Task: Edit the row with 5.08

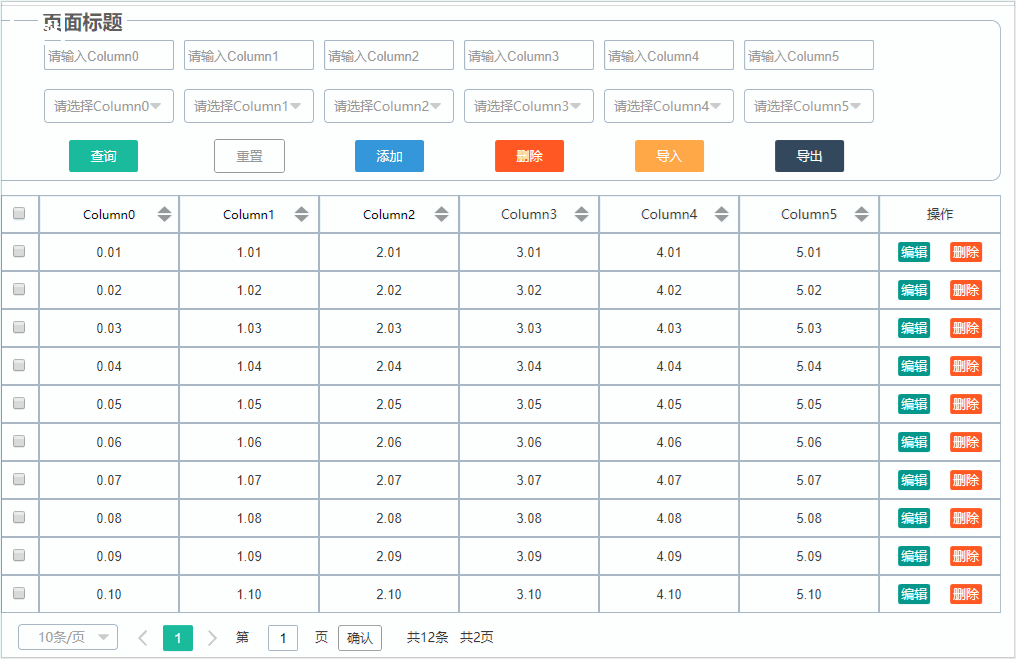Action: (914, 518)
